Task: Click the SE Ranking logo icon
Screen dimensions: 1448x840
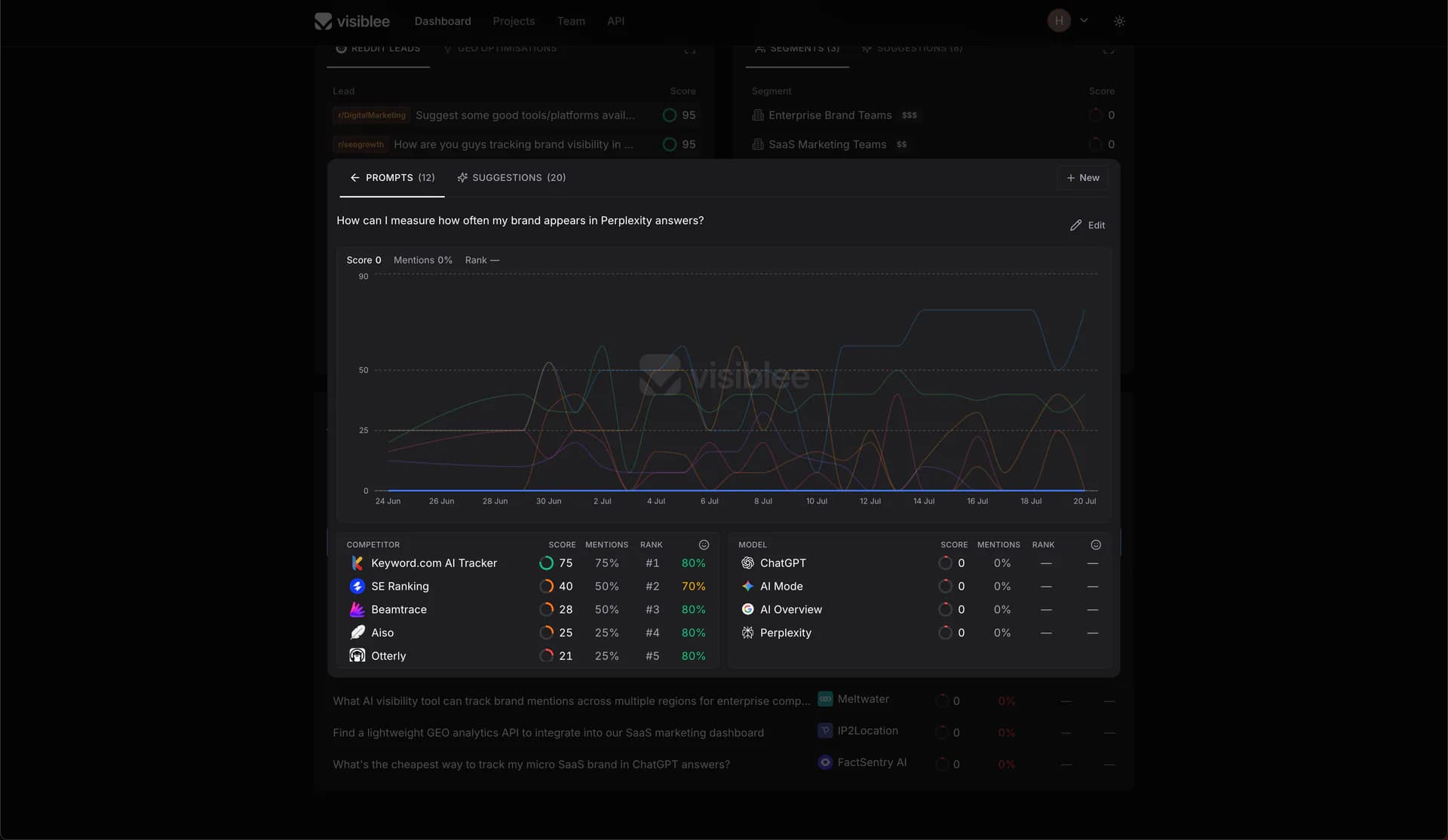Action: pos(357,587)
